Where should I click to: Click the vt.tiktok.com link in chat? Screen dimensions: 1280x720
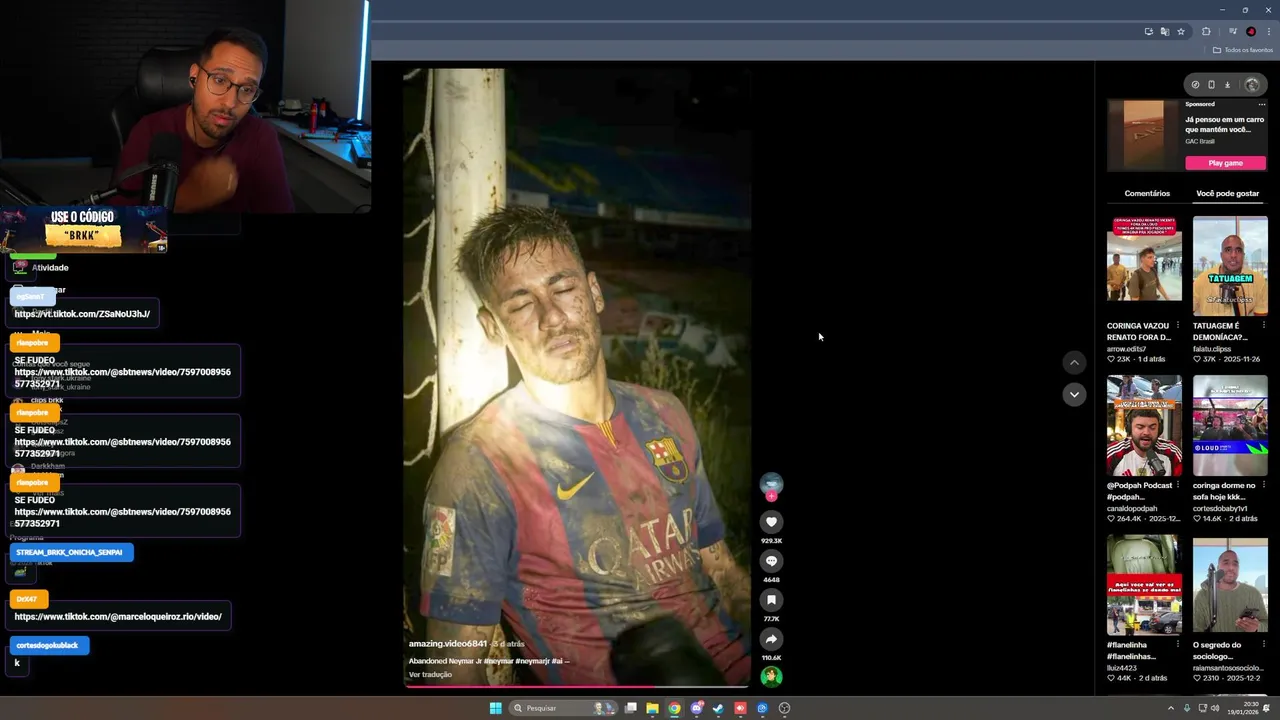point(82,314)
